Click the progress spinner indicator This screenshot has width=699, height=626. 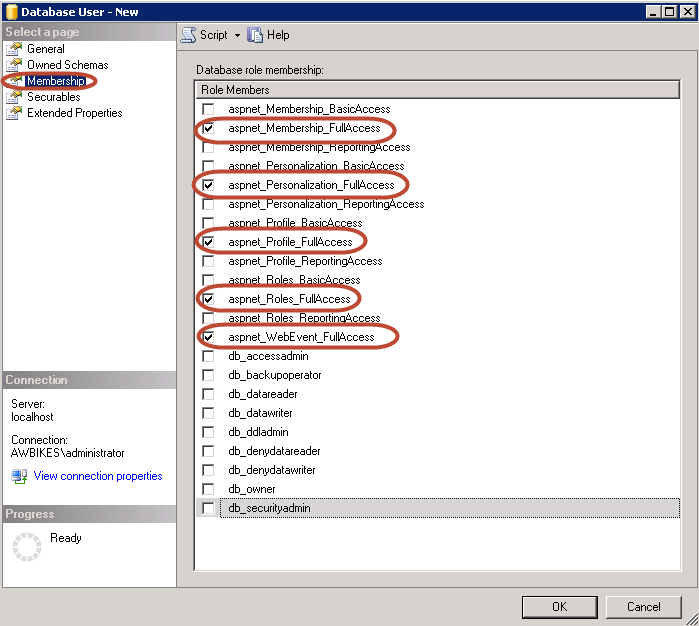(27, 547)
